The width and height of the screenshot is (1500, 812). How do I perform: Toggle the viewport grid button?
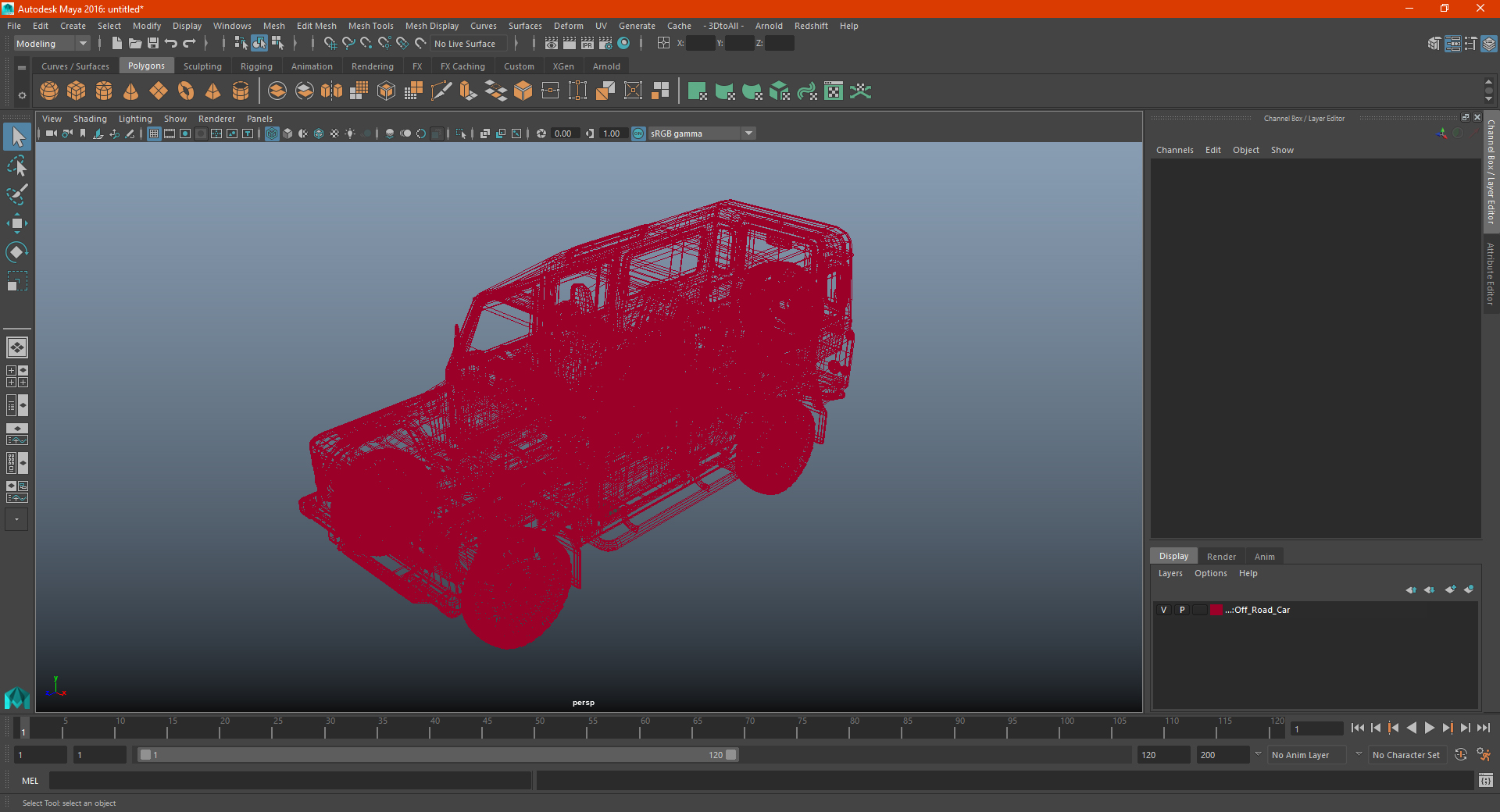point(154,134)
